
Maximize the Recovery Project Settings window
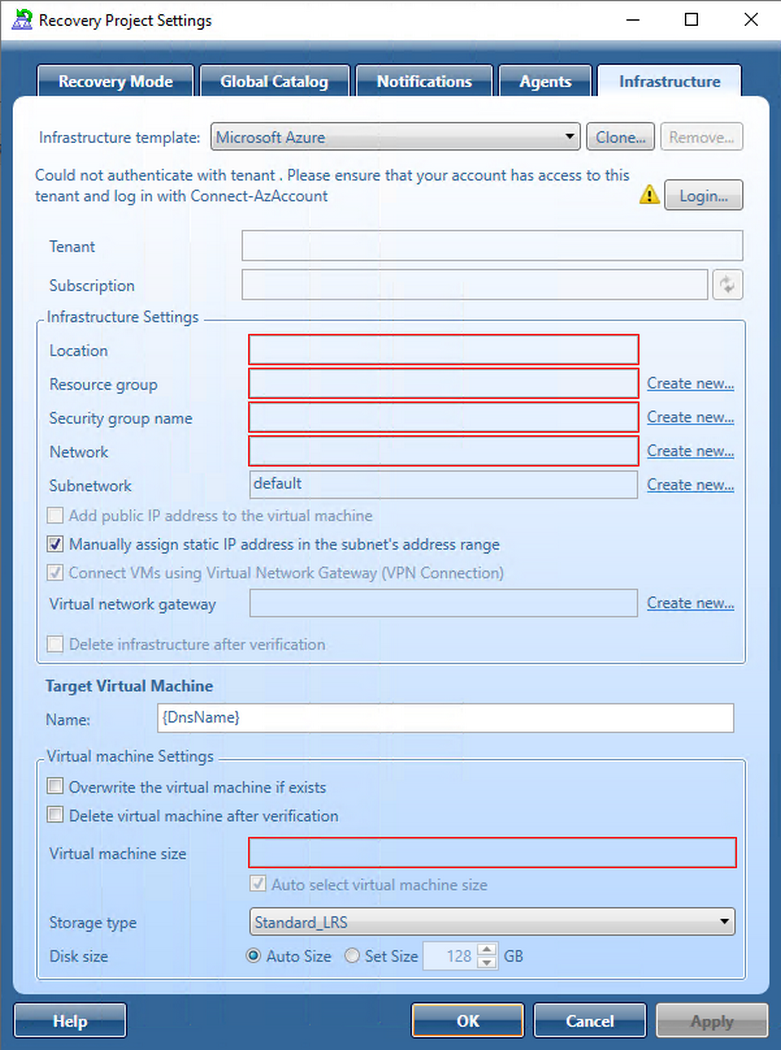691,19
